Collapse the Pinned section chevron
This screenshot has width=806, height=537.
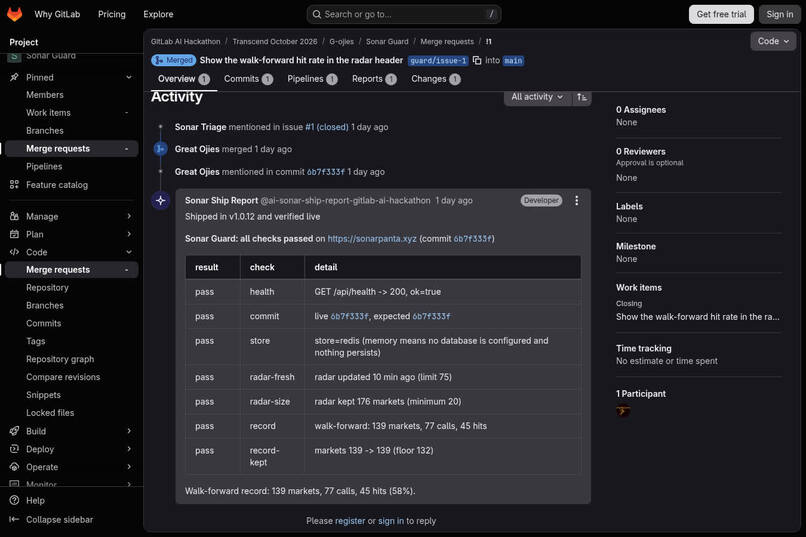pos(129,77)
